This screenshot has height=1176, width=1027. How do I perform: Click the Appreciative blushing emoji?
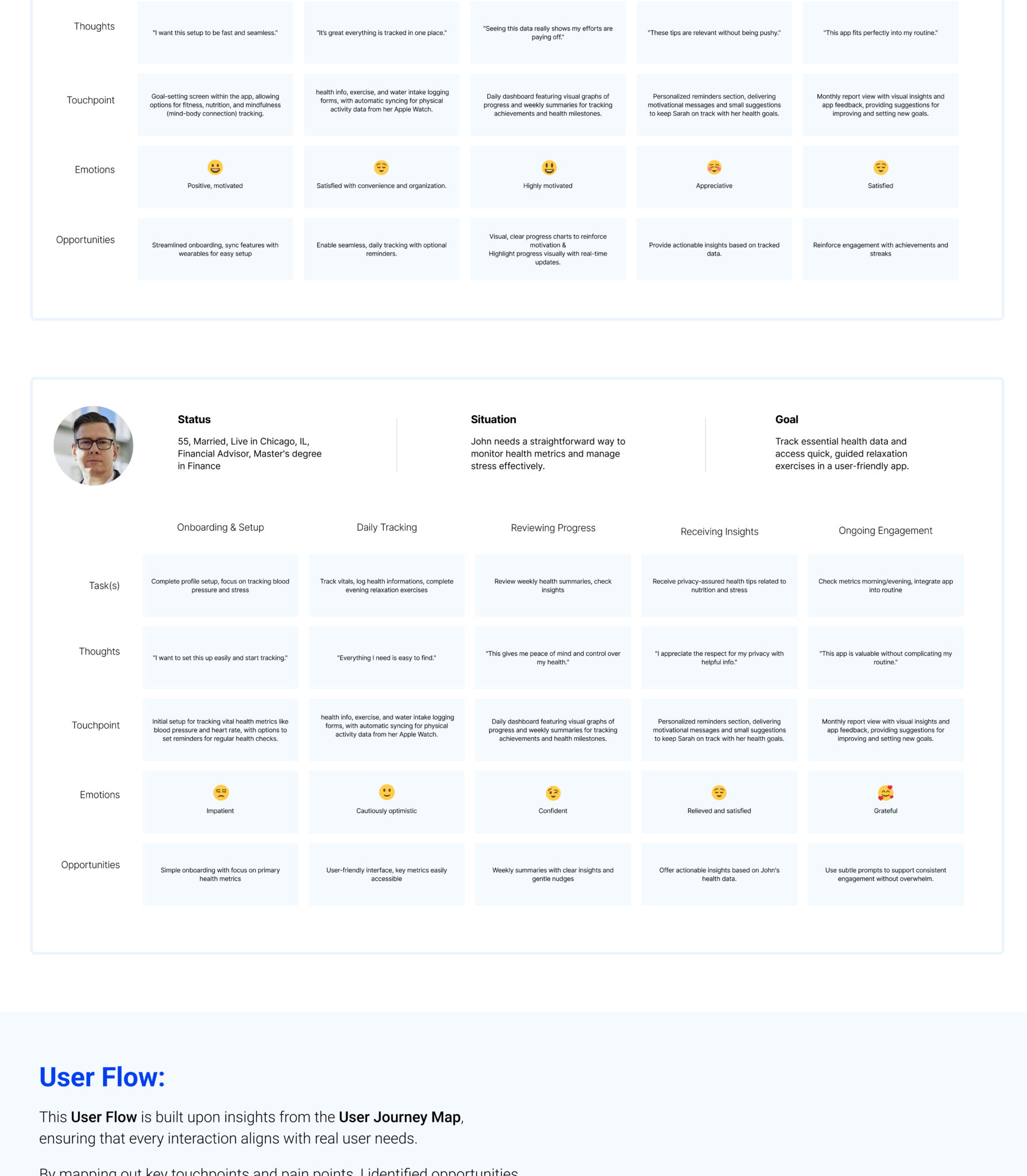click(x=714, y=167)
